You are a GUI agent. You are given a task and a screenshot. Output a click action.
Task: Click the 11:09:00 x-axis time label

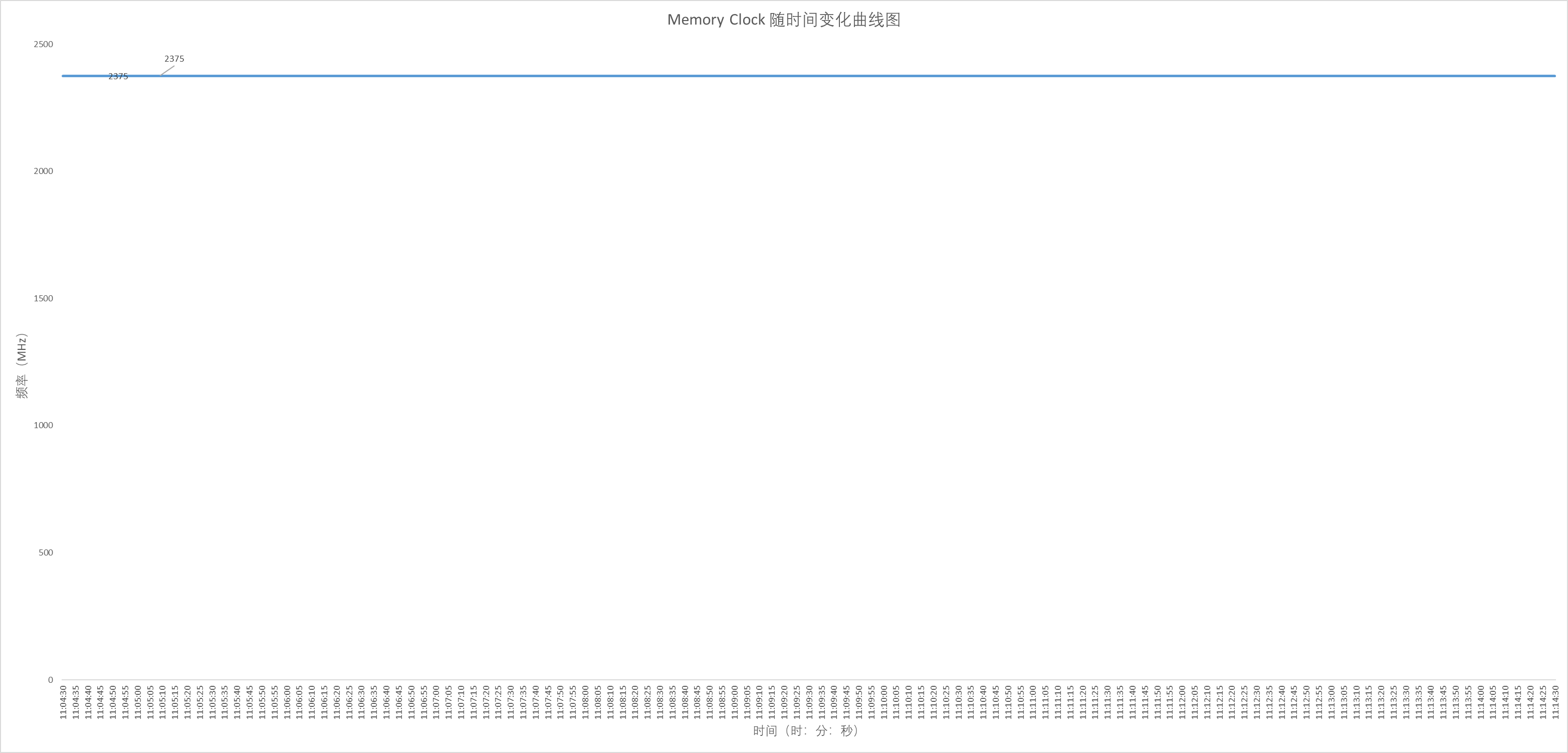[x=735, y=702]
